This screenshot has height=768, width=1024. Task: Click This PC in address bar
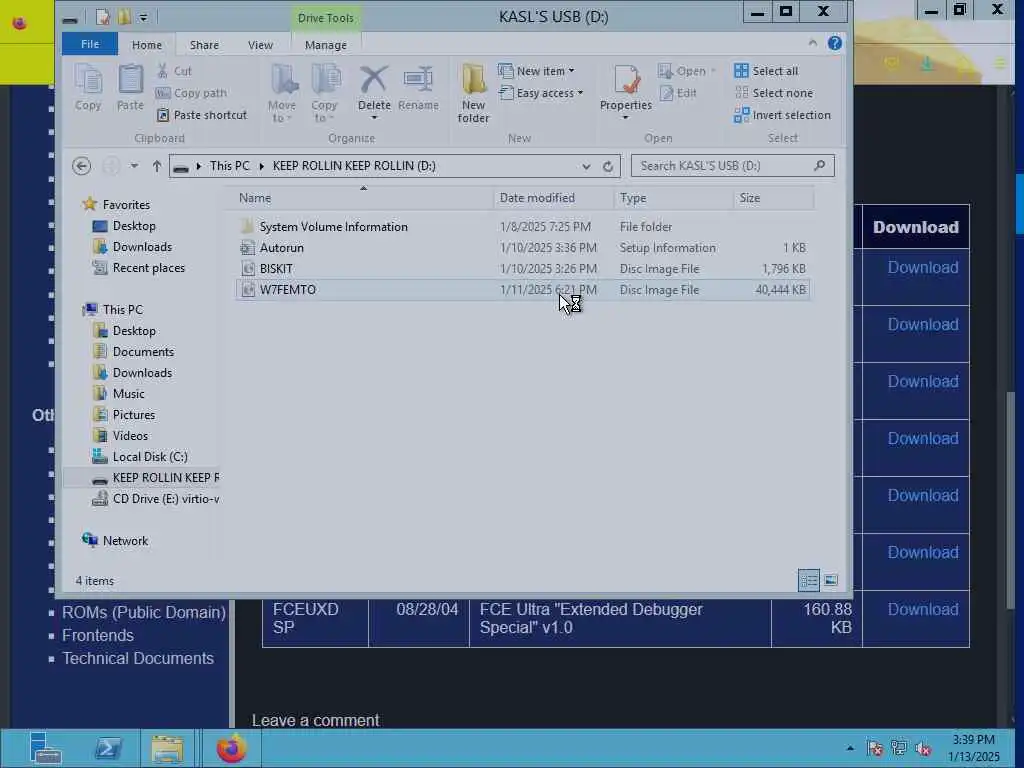[230, 166]
